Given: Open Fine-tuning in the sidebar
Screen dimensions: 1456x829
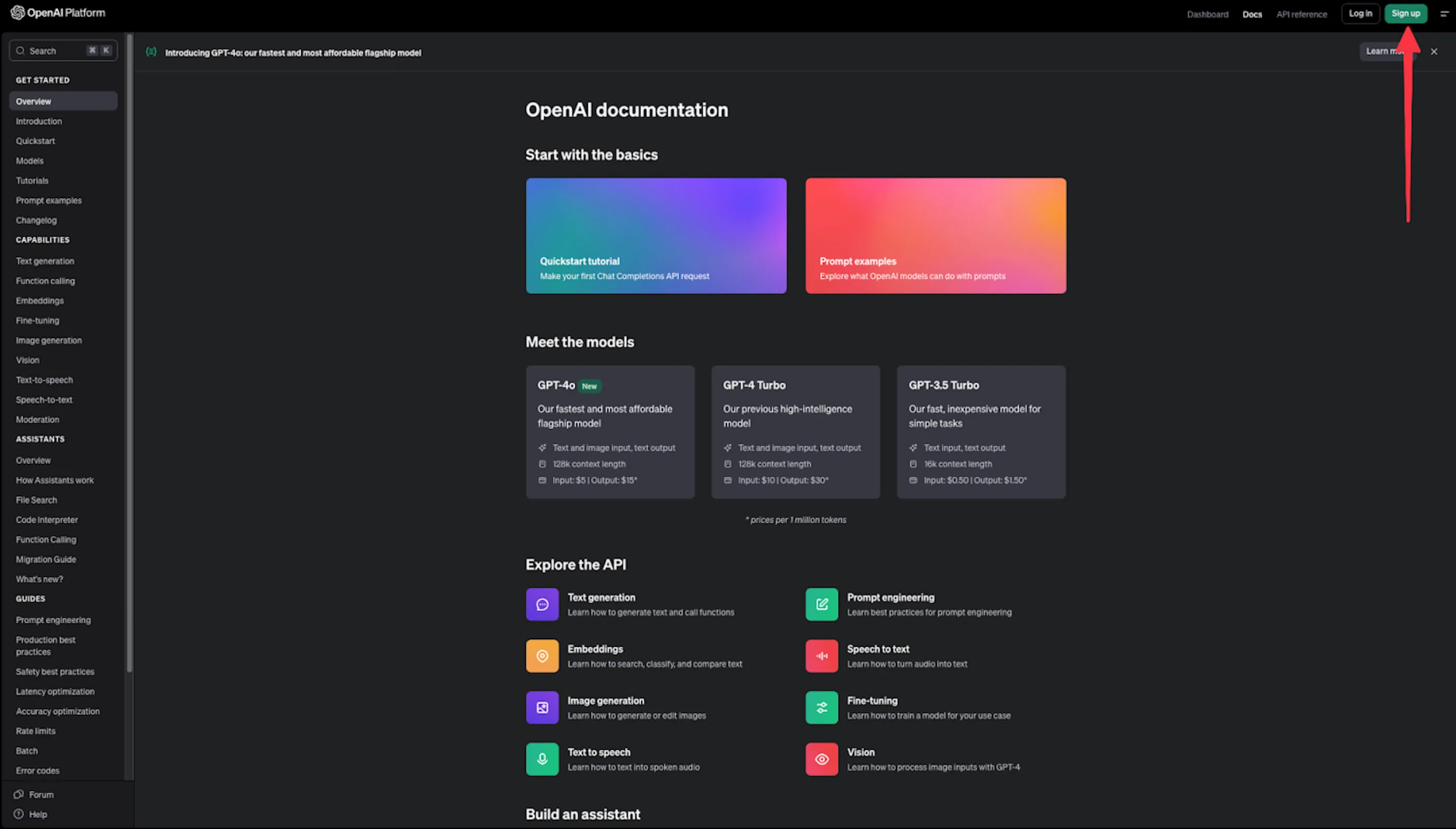Looking at the screenshot, I should click(x=37, y=320).
